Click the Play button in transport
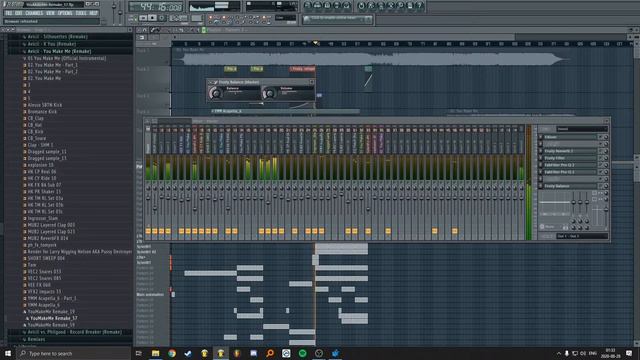Image resolution: width=640 pixels, height=360 pixels. 143,18
